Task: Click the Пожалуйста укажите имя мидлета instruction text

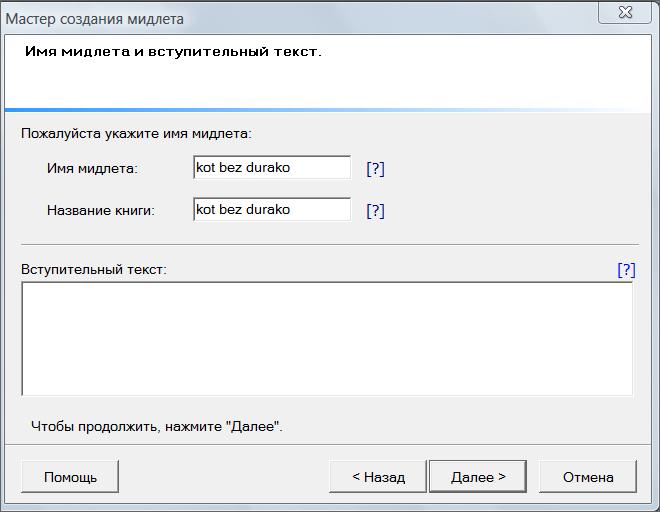Action: click(136, 133)
